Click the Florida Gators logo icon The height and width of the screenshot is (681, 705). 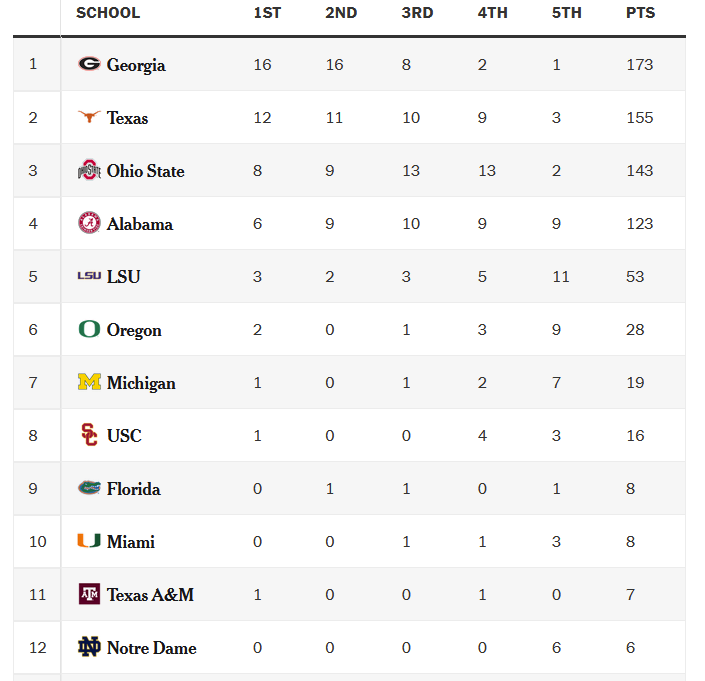pyautogui.click(x=89, y=488)
